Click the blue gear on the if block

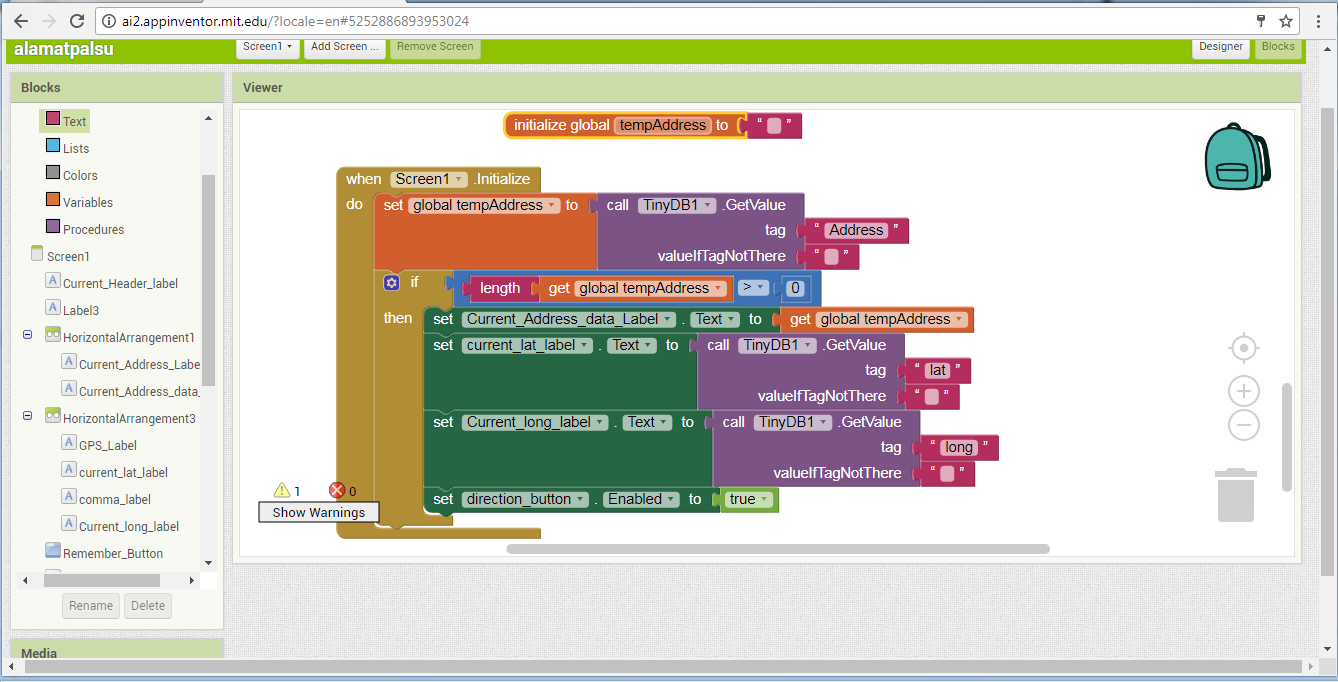[391, 283]
